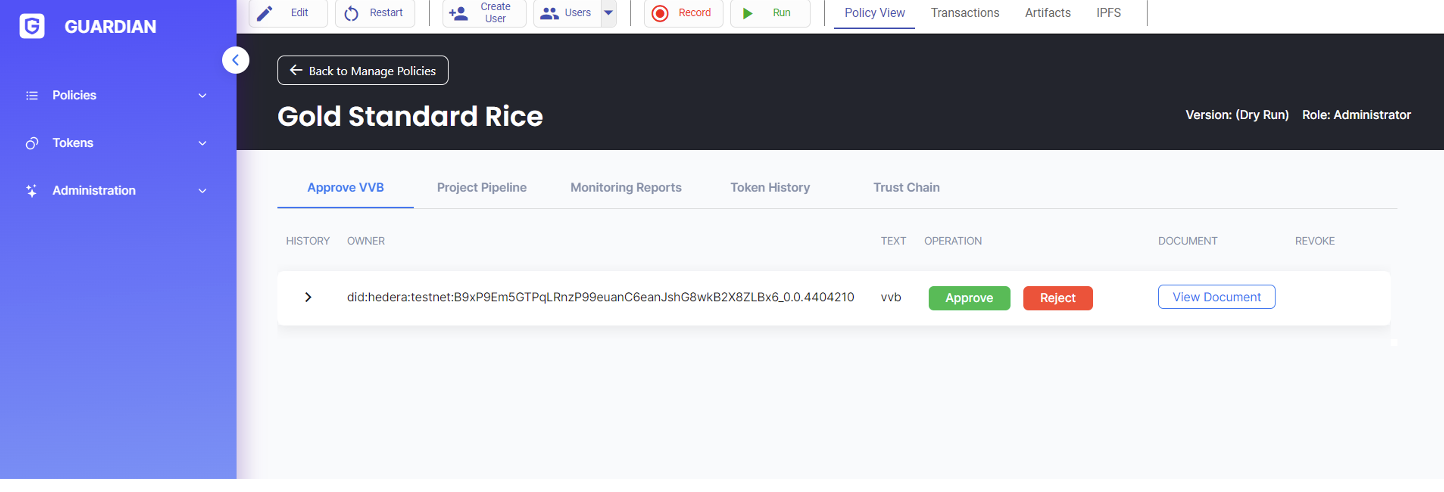This screenshot has height=492, width=1444.
Task: Restart the policy dry run
Action: coord(375,13)
